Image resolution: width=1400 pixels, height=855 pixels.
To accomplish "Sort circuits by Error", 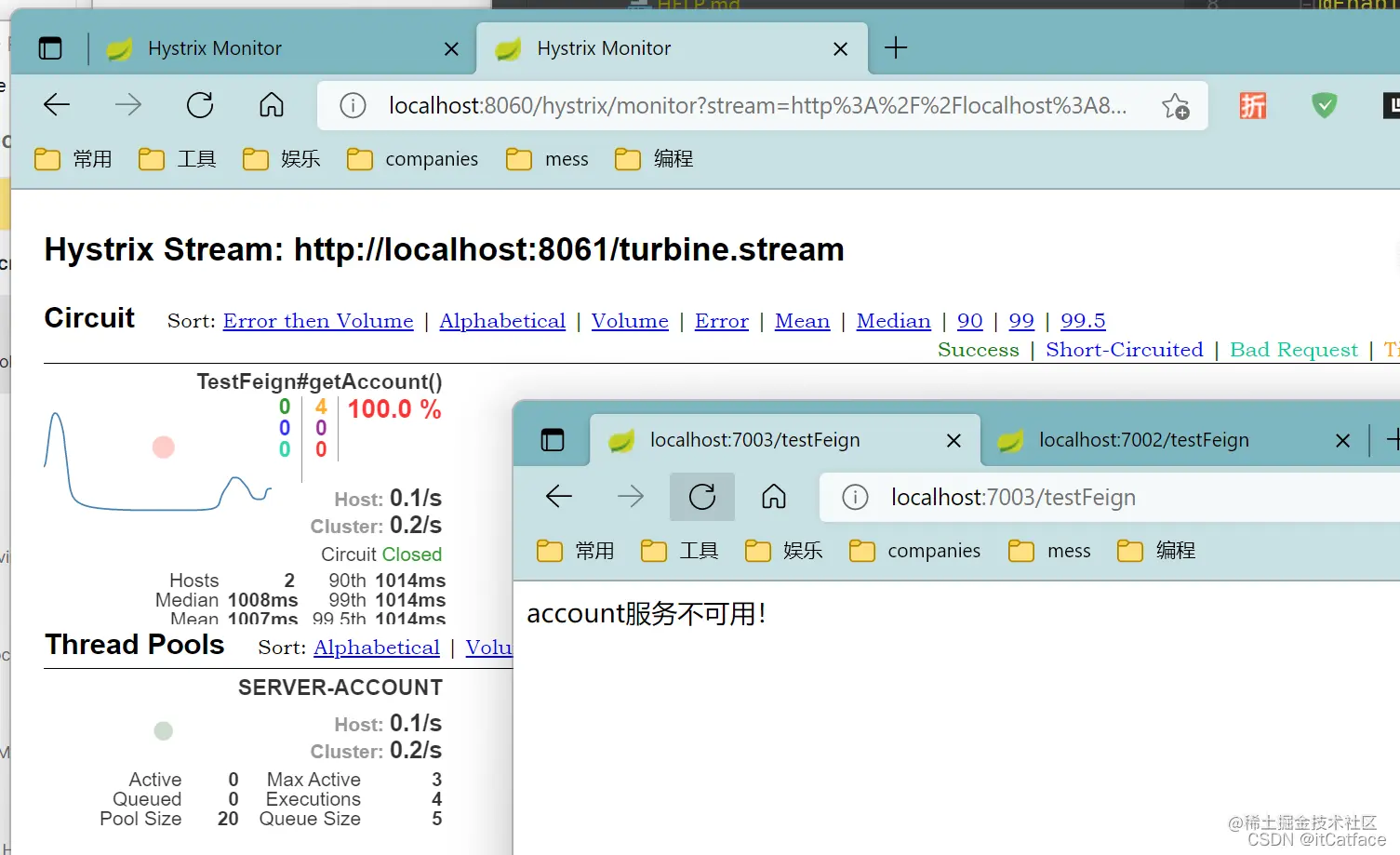I will (721, 321).
